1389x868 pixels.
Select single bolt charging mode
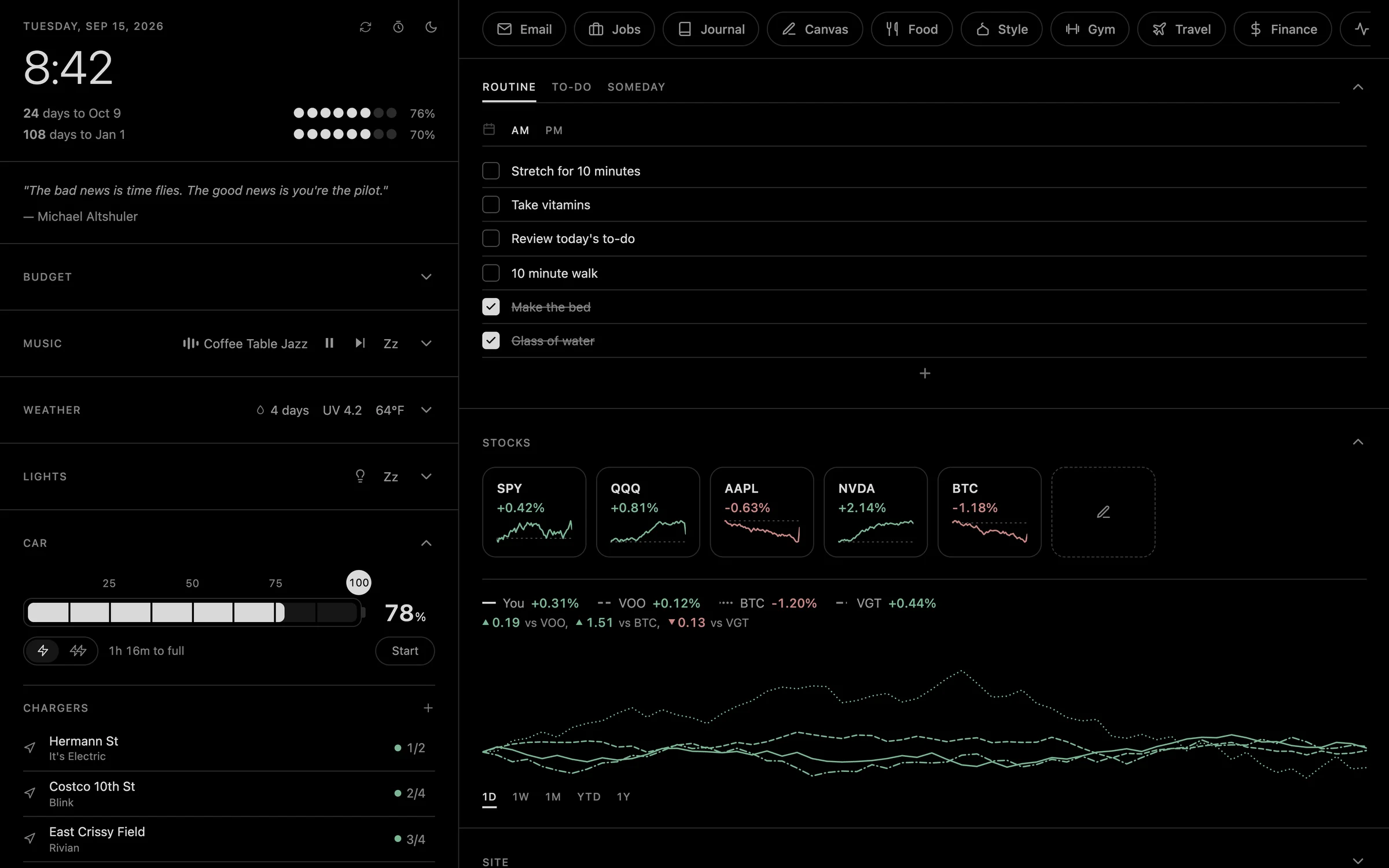click(x=43, y=651)
